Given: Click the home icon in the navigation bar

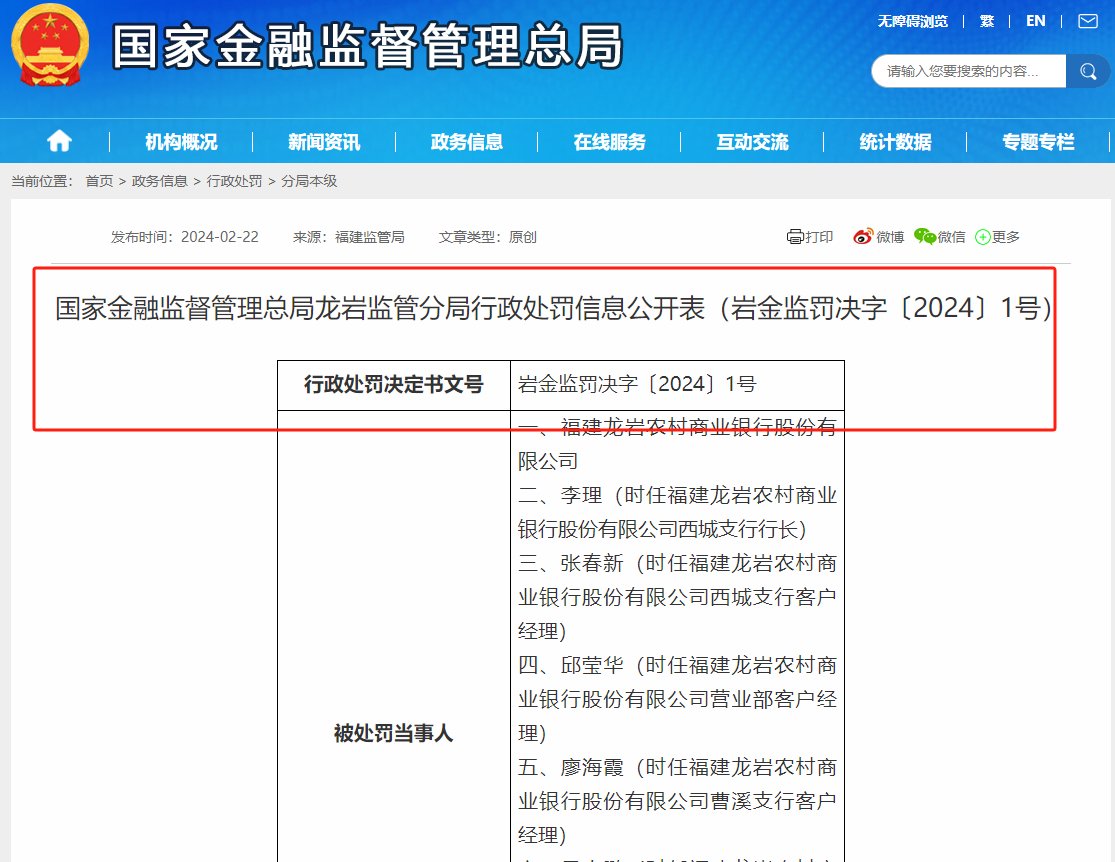Looking at the screenshot, I should tap(57, 141).
